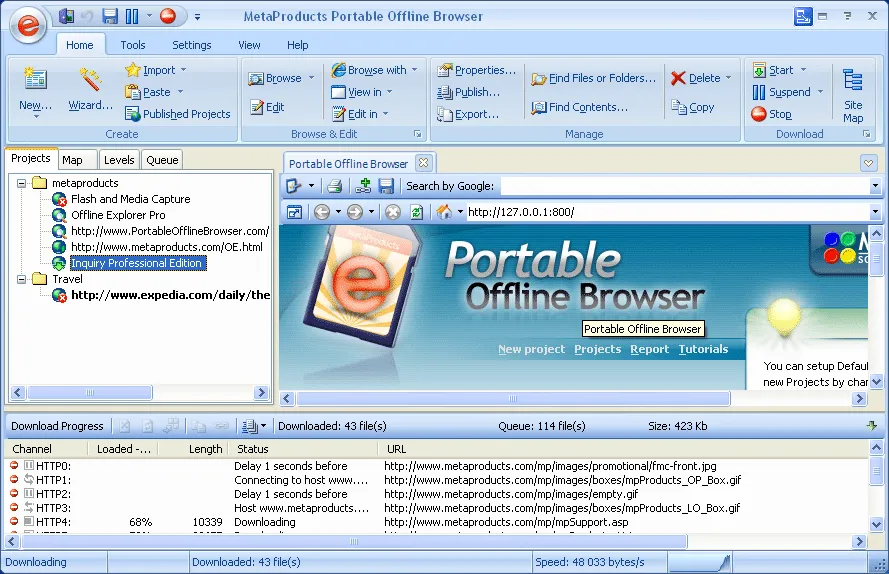The height and width of the screenshot is (574, 889).
Task: Click Publish in Manage group
Action: 468,92
